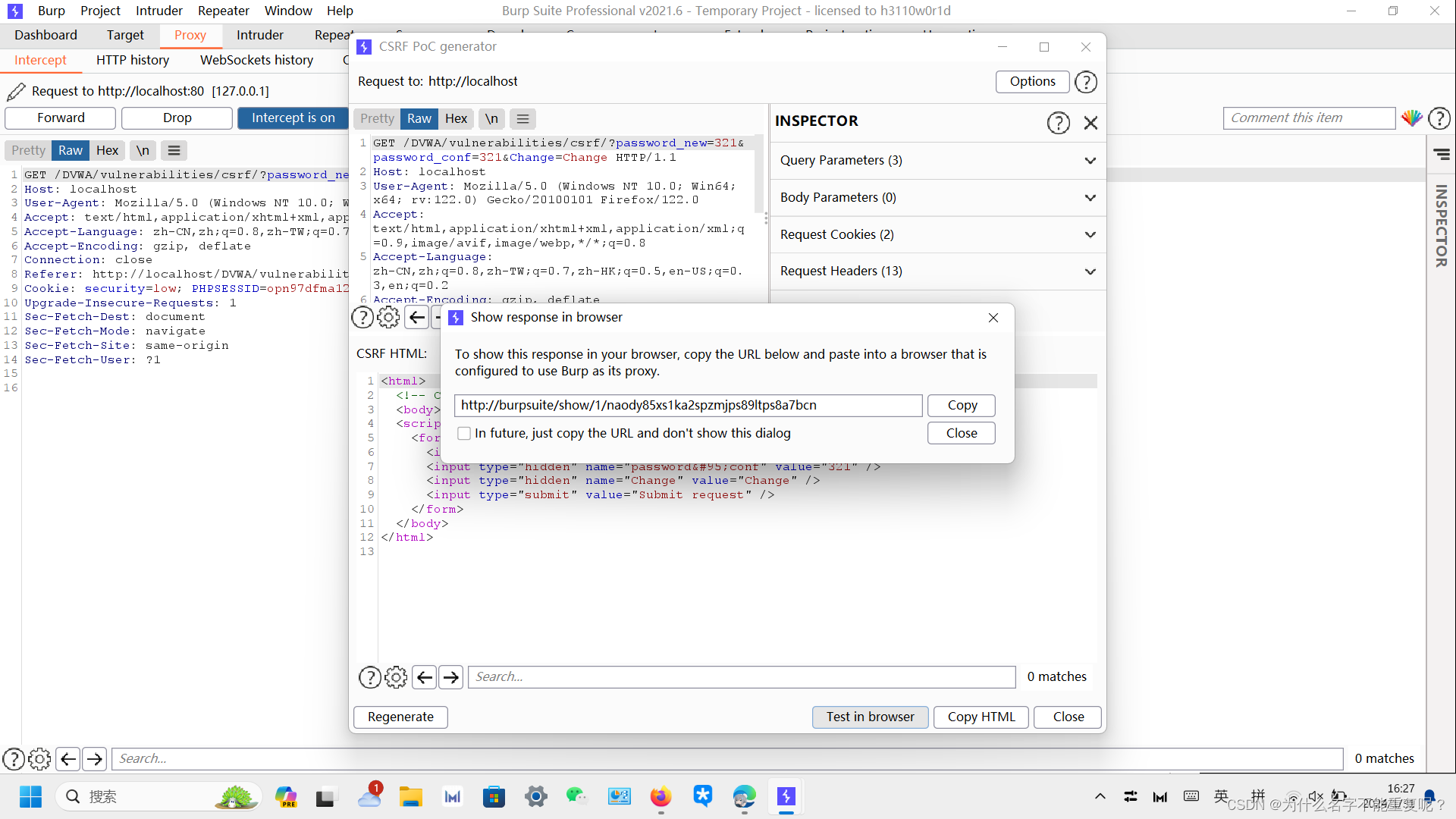Click the 'Comment this item' field
This screenshot has width=1456, height=819.
pyautogui.click(x=1308, y=118)
